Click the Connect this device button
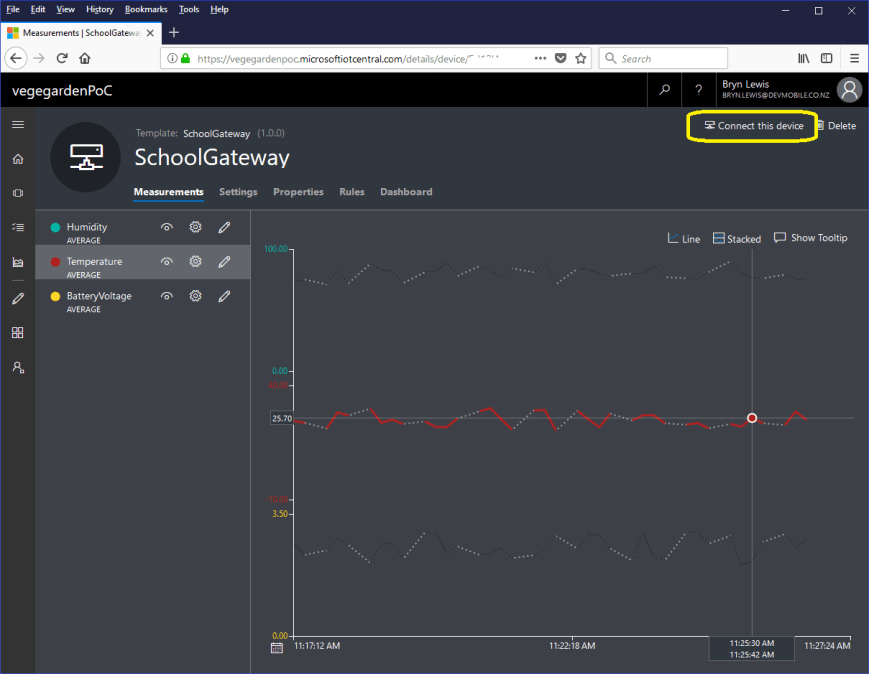869x674 pixels. tap(752, 126)
